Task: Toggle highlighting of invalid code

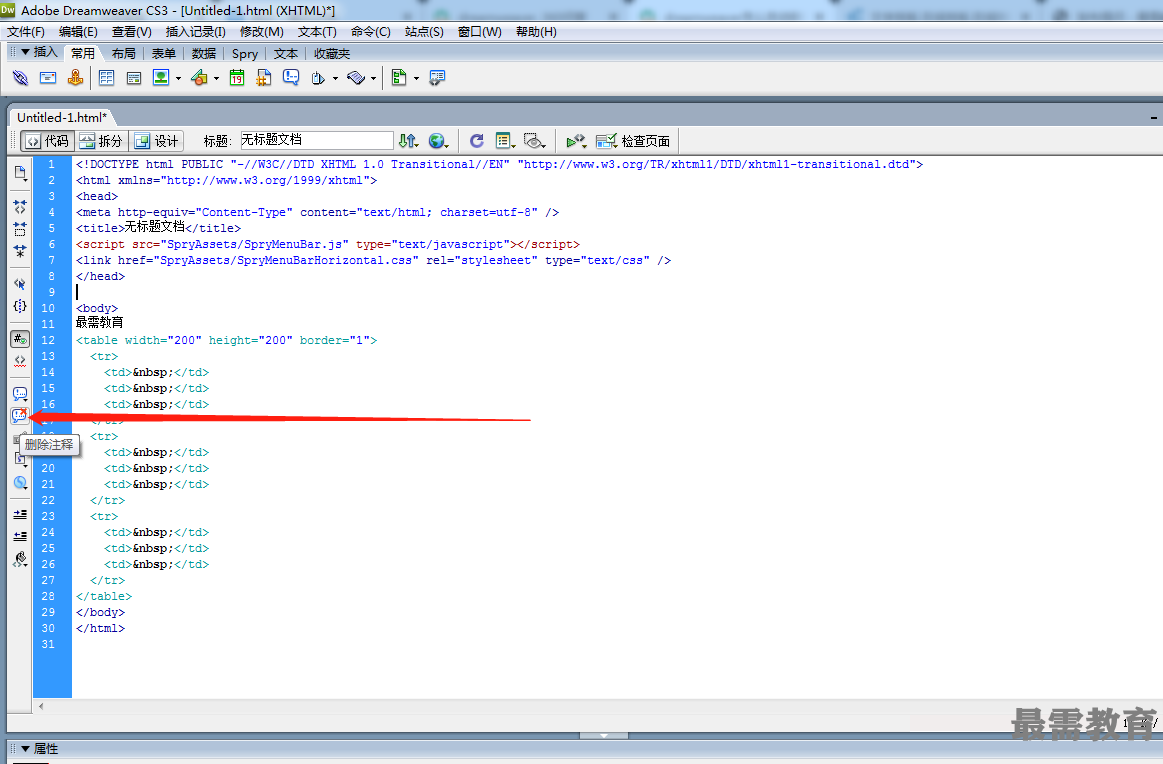Action: point(20,360)
